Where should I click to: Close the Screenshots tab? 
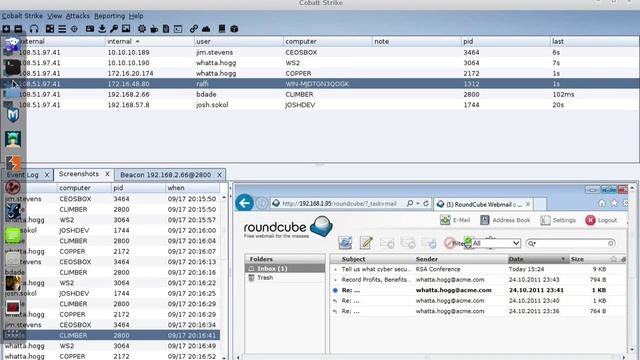click(107, 174)
